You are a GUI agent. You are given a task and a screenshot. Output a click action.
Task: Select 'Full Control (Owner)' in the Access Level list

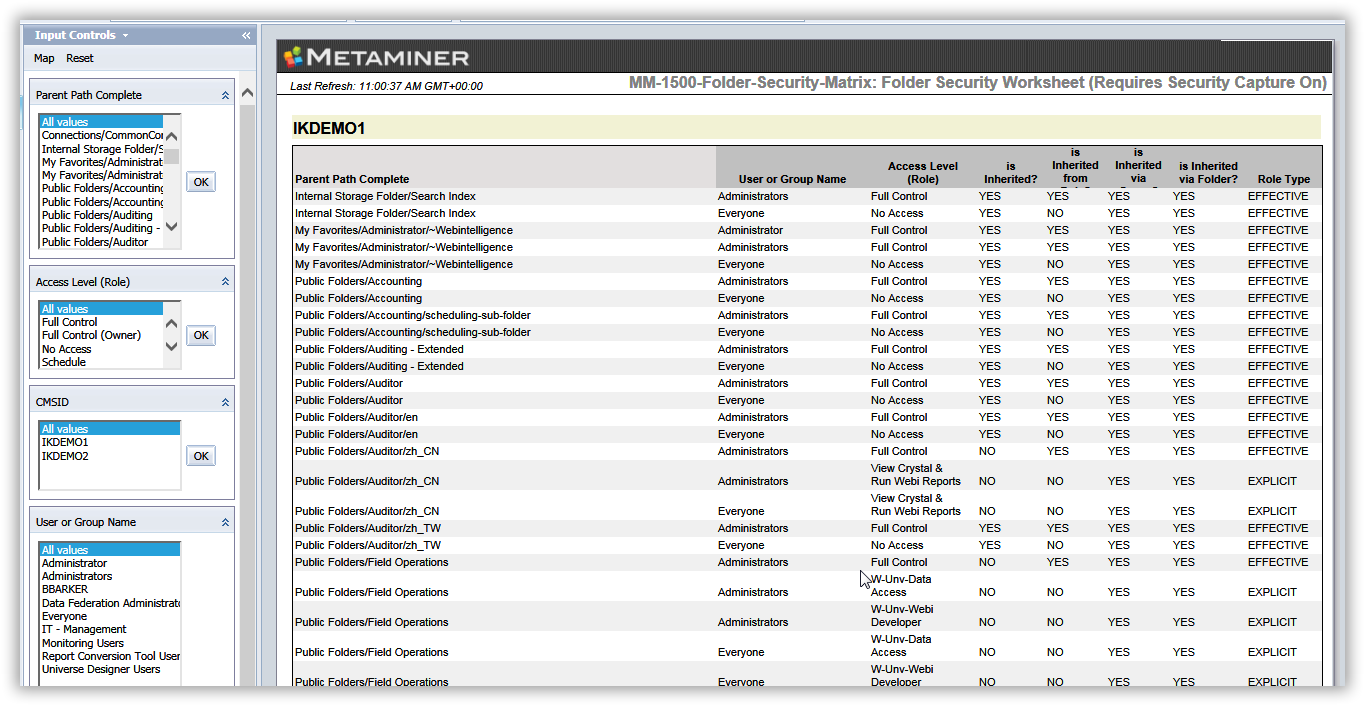101,335
